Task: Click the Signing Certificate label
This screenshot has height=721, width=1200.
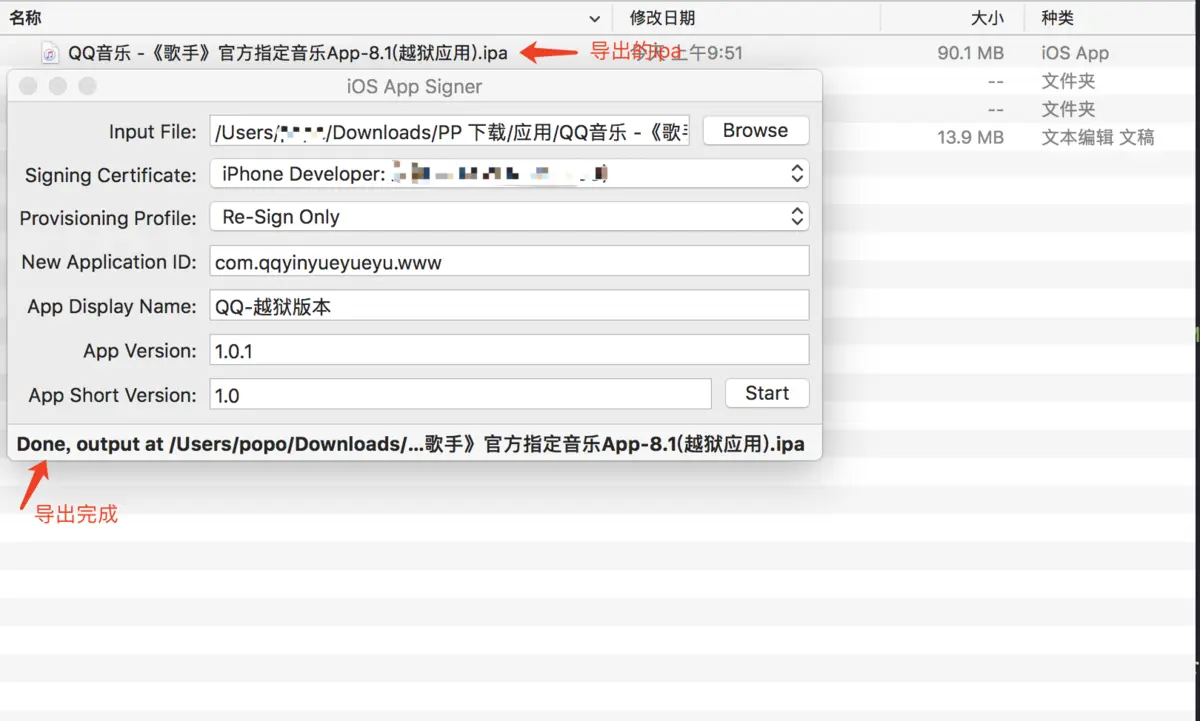Action: (x=111, y=175)
